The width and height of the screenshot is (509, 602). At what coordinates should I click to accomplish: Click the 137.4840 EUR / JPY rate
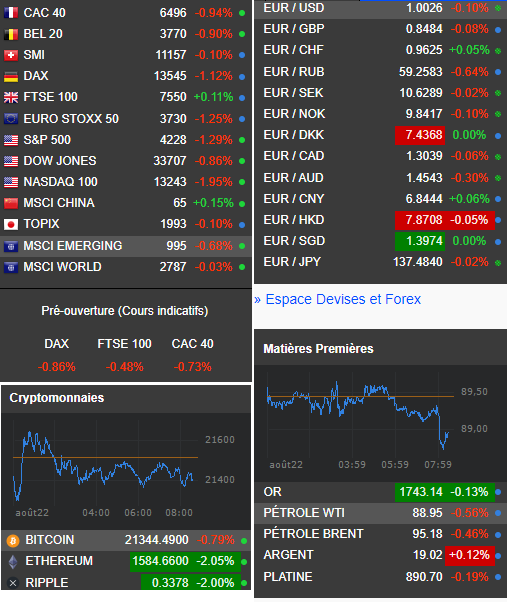click(x=418, y=262)
